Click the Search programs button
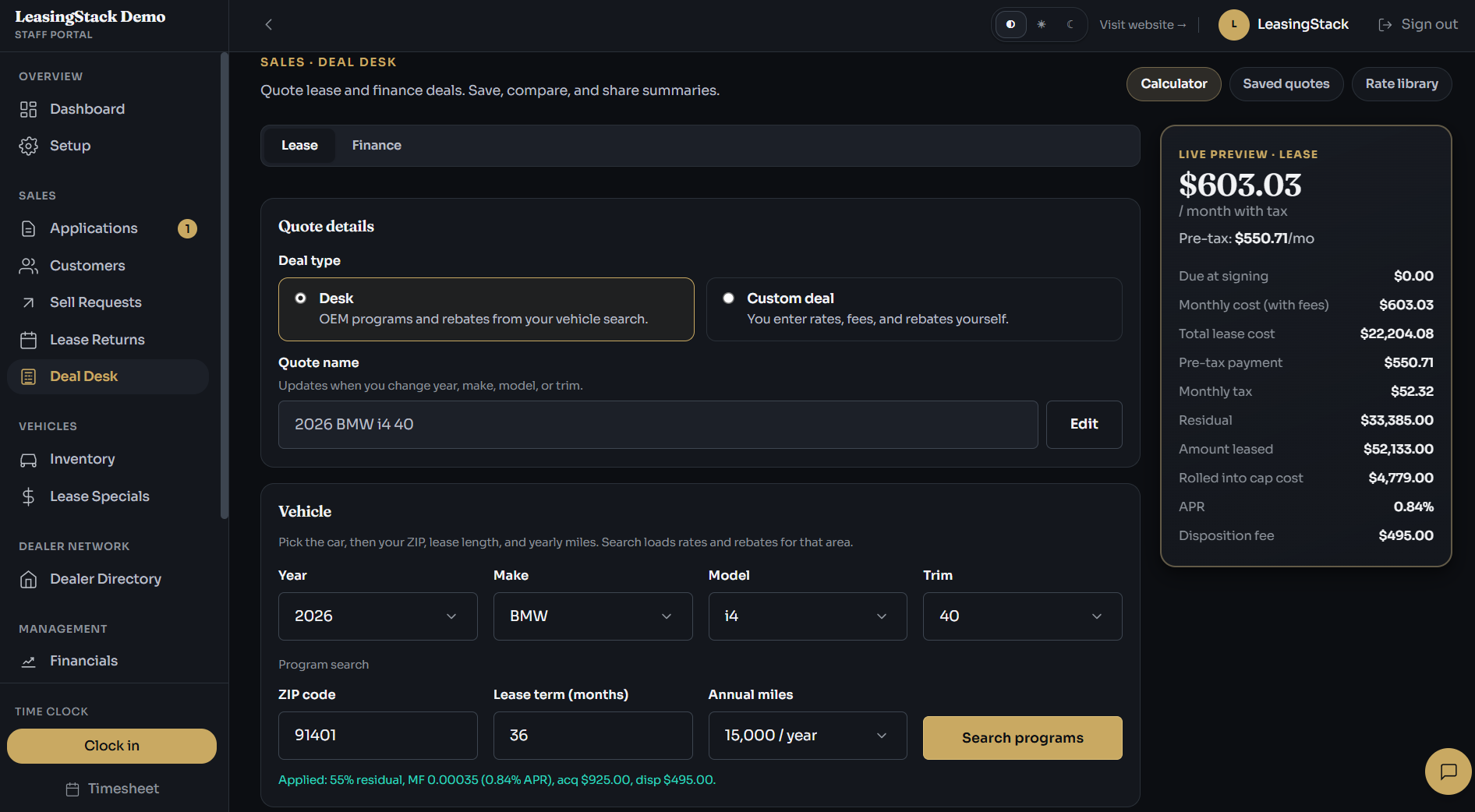This screenshot has height=812, width=1475. coord(1022,738)
